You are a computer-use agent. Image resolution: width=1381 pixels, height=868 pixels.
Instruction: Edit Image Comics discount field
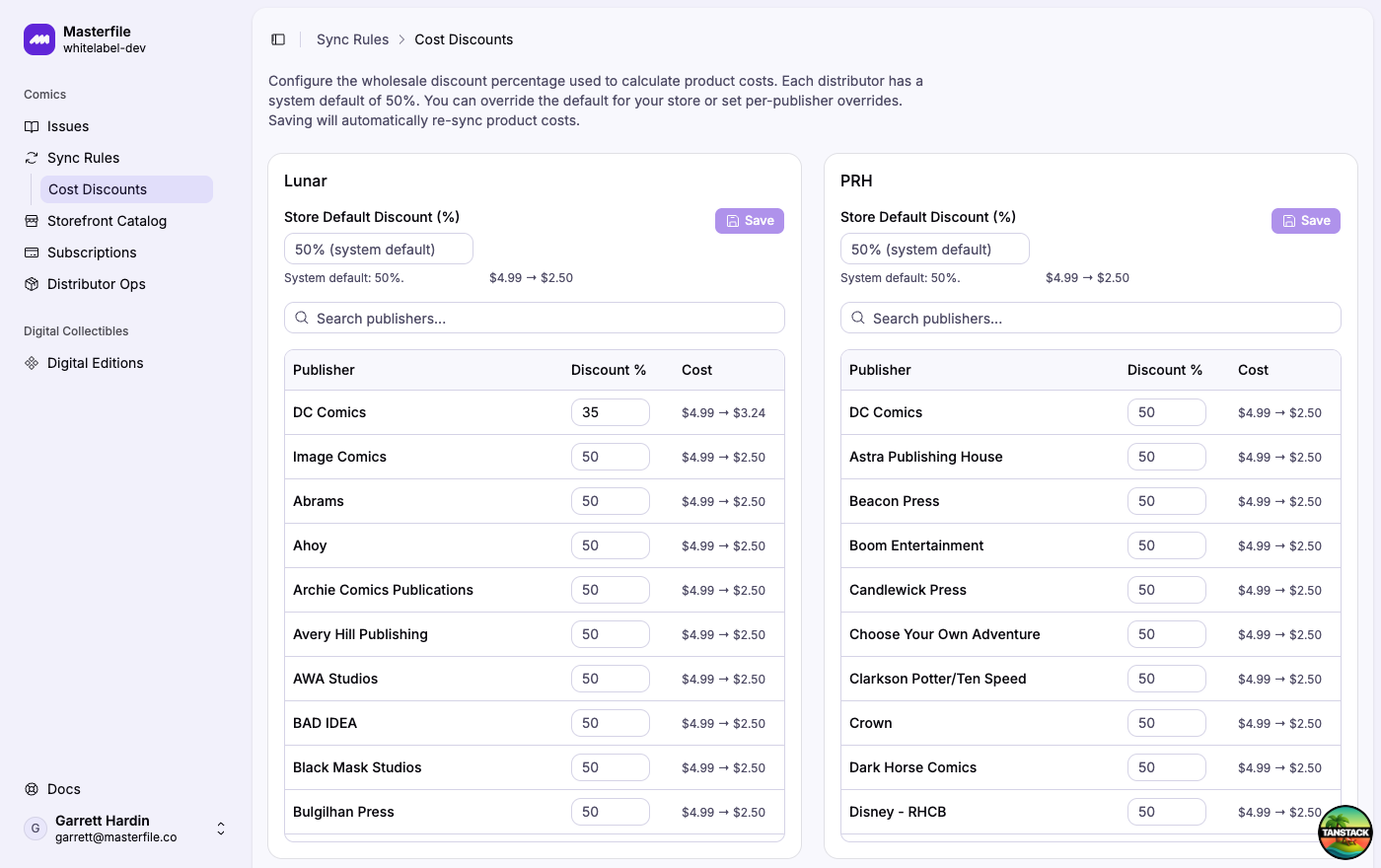611,457
